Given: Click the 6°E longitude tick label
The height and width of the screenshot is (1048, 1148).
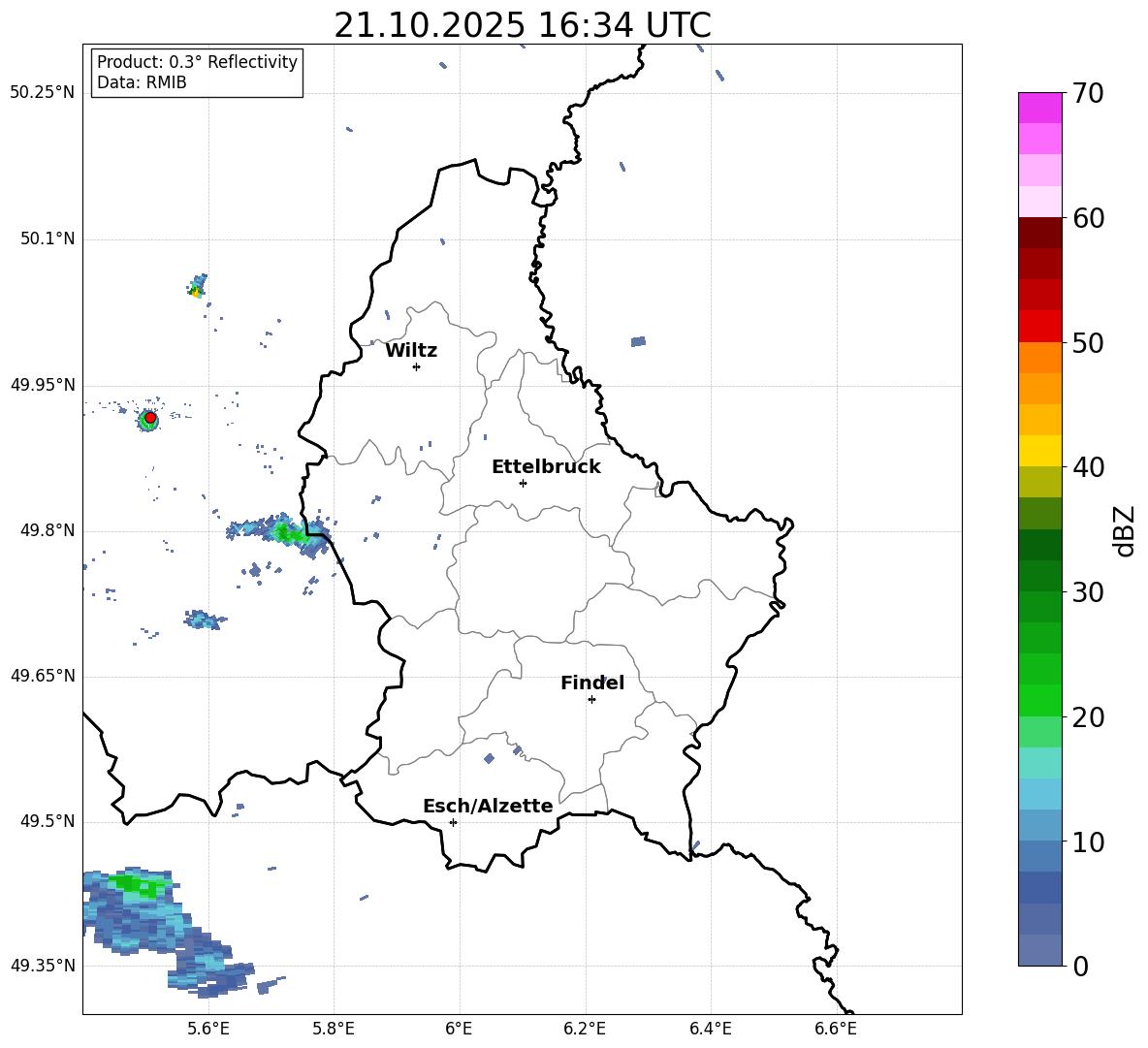Looking at the screenshot, I should coord(459,1029).
